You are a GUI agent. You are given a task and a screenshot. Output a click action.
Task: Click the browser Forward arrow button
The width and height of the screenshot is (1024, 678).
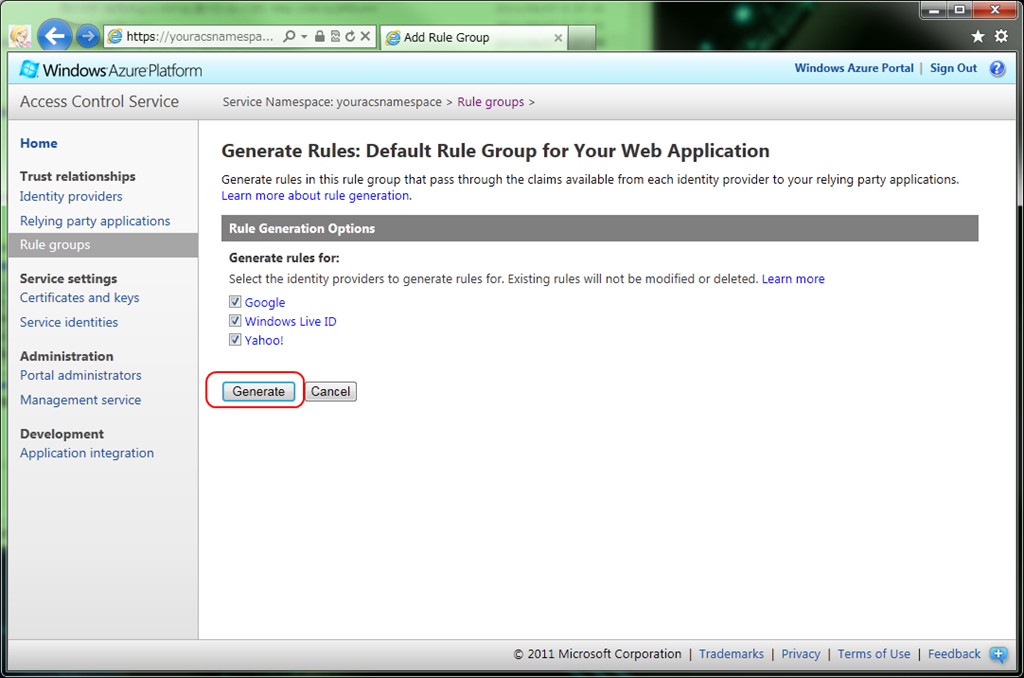[x=88, y=37]
